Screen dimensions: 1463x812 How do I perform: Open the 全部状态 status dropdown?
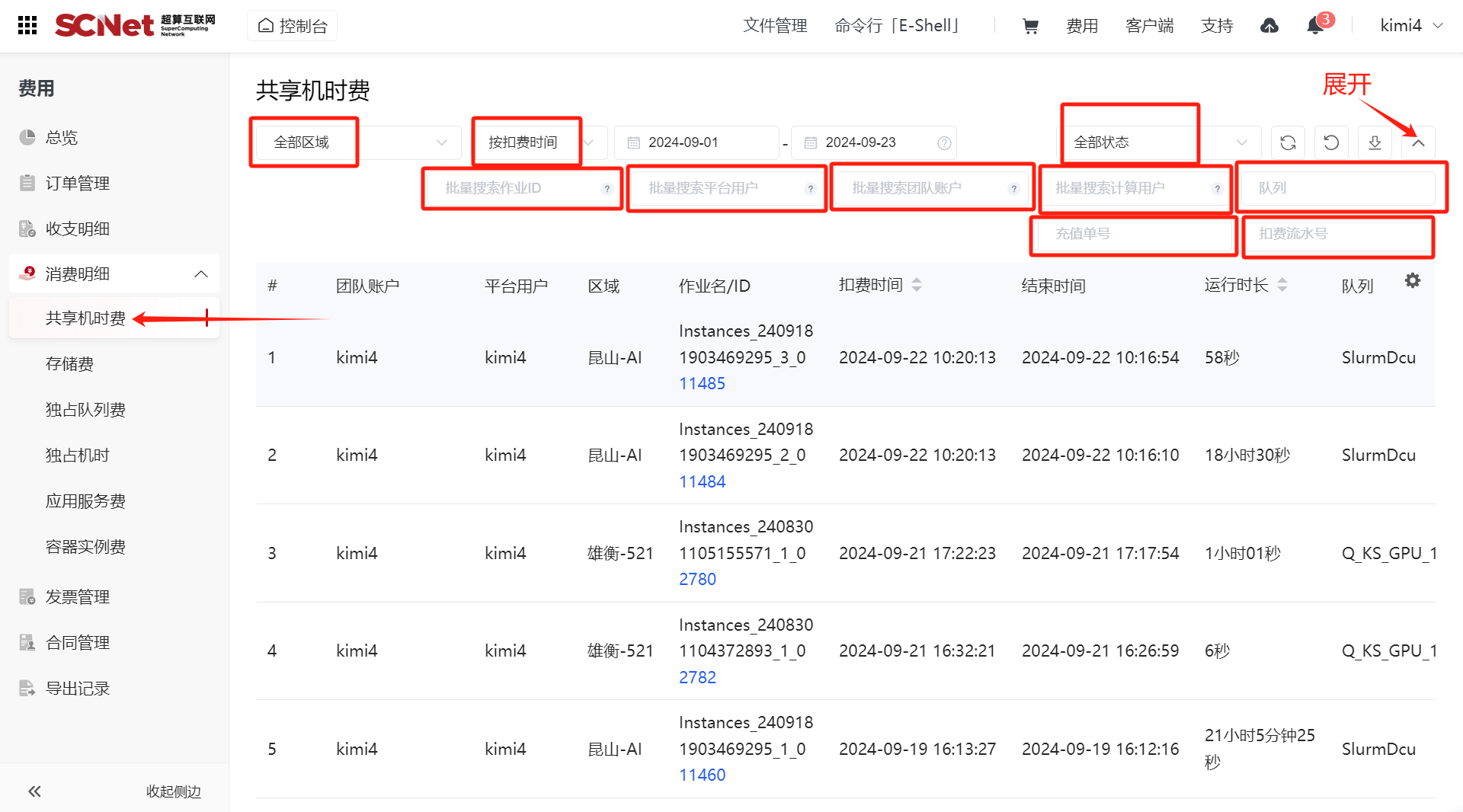pyautogui.click(x=1159, y=142)
